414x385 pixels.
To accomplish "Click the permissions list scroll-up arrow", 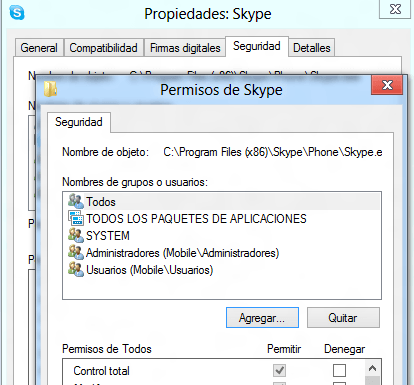I will click(373, 368).
